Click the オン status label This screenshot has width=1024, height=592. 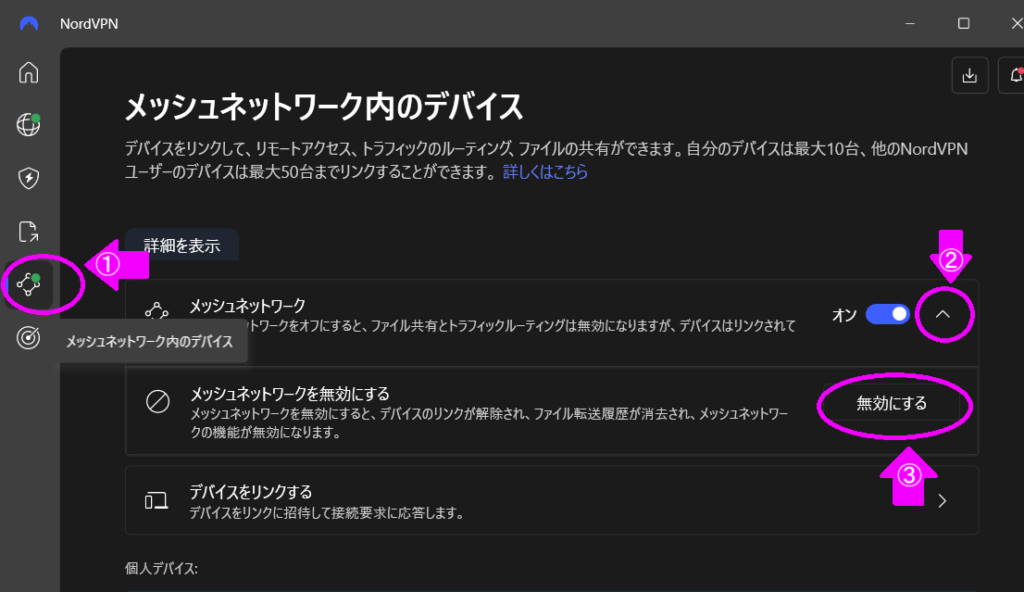coord(844,315)
